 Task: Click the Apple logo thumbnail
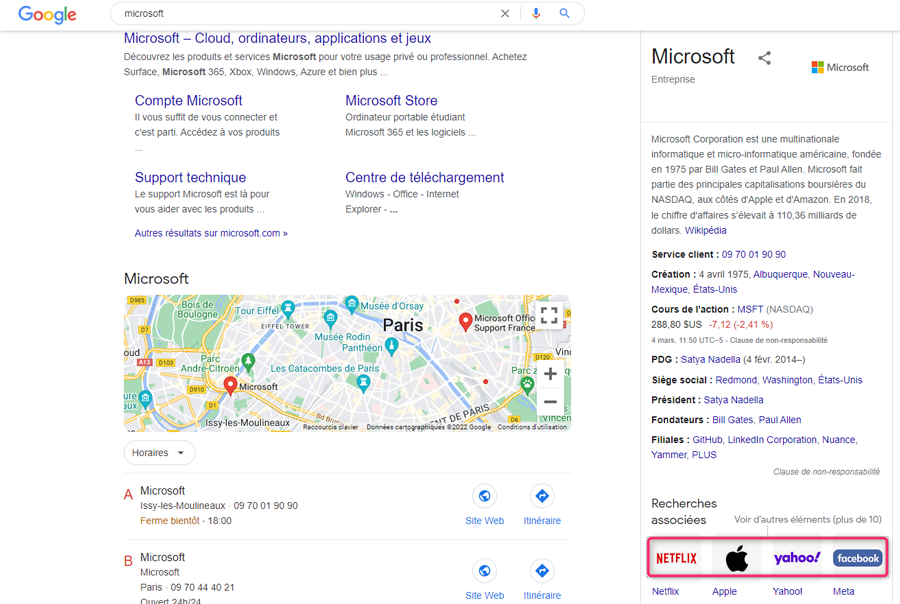pyautogui.click(x=737, y=558)
